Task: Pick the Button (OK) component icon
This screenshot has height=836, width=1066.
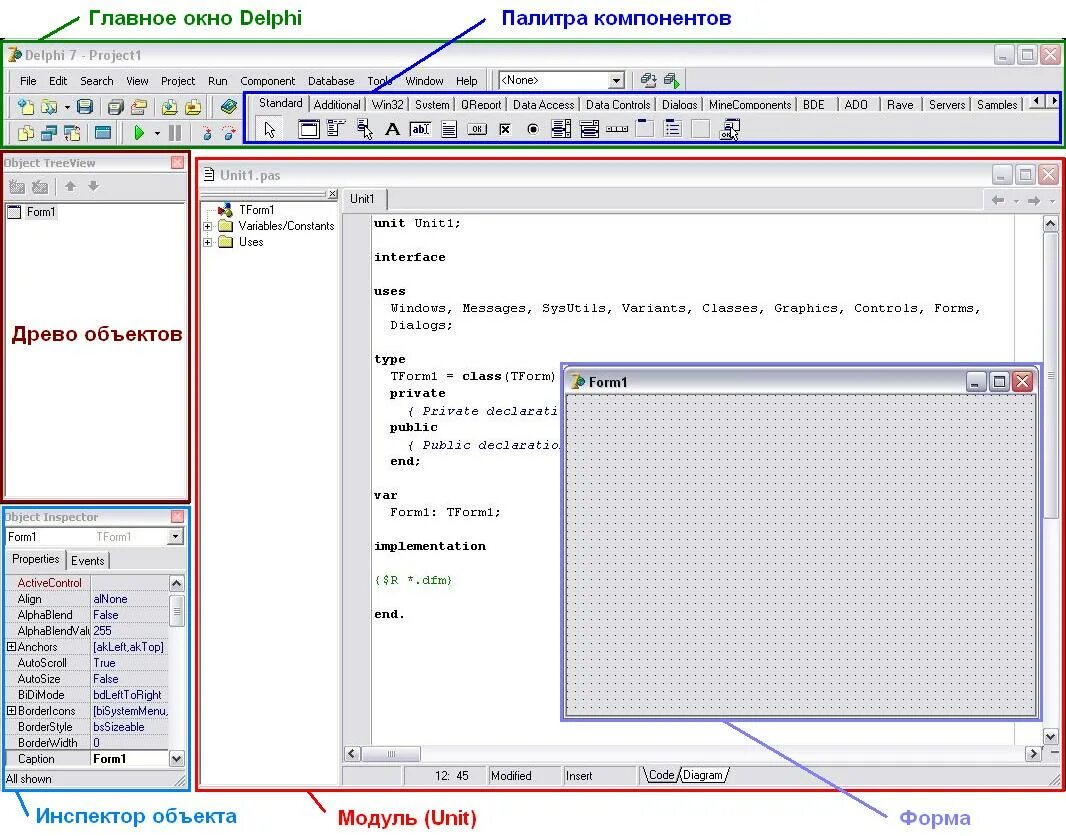Action: click(x=477, y=128)
